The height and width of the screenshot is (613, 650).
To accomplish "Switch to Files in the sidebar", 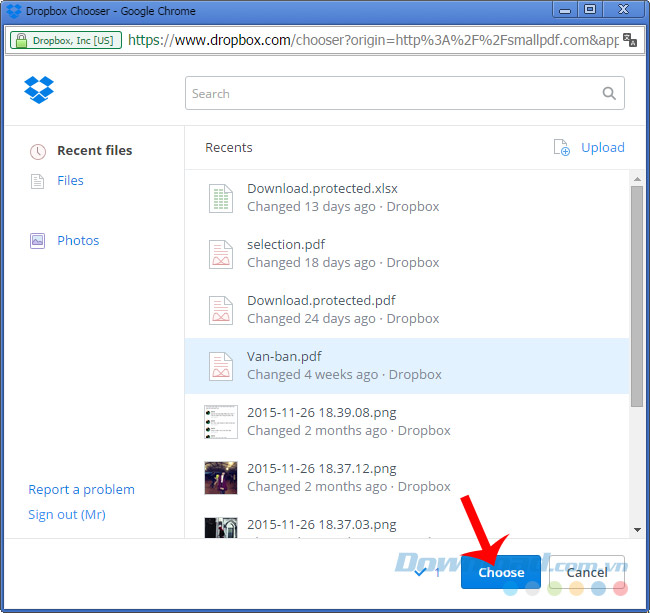I will tap(70, 181).
